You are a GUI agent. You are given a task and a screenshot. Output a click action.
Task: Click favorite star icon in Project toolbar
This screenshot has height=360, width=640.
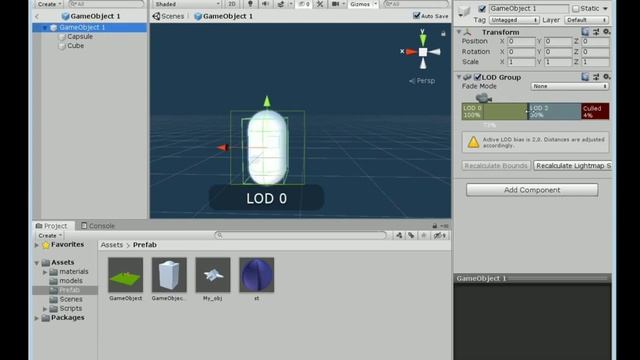point(424,236)
